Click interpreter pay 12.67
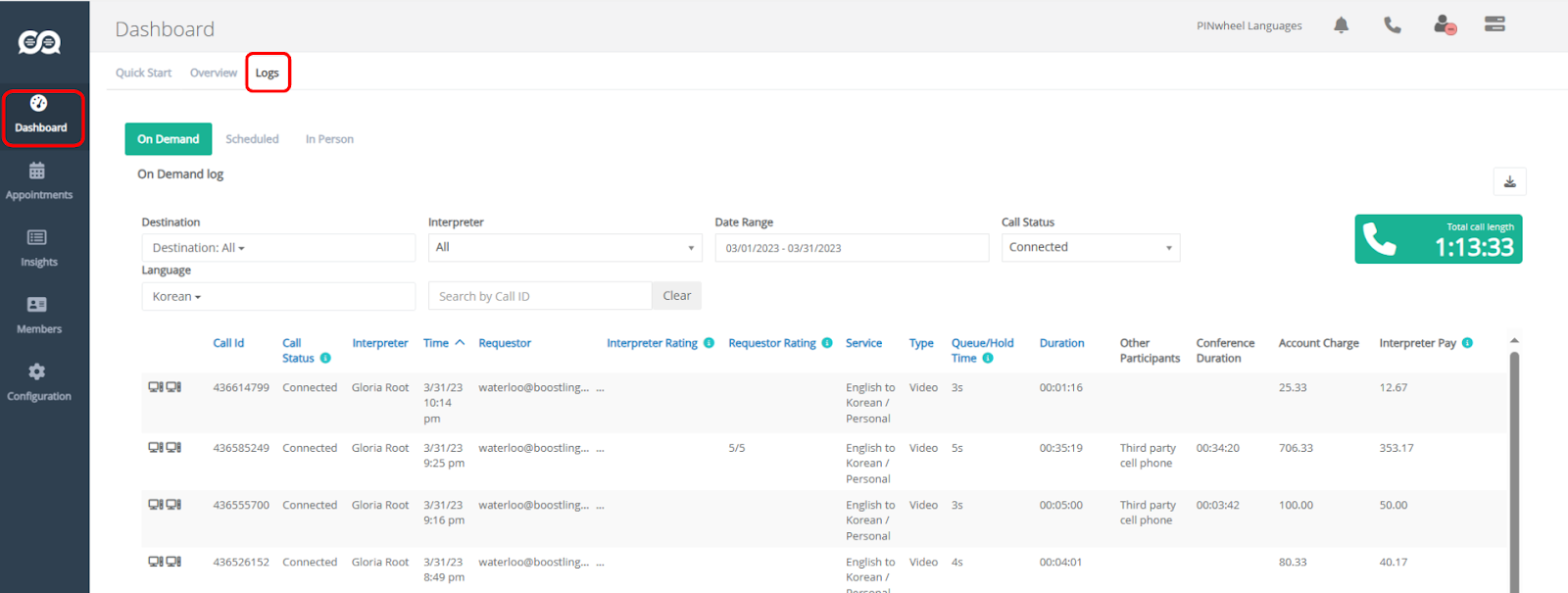Viewport: 1568px width, 593px height. tap(1394, 387)
